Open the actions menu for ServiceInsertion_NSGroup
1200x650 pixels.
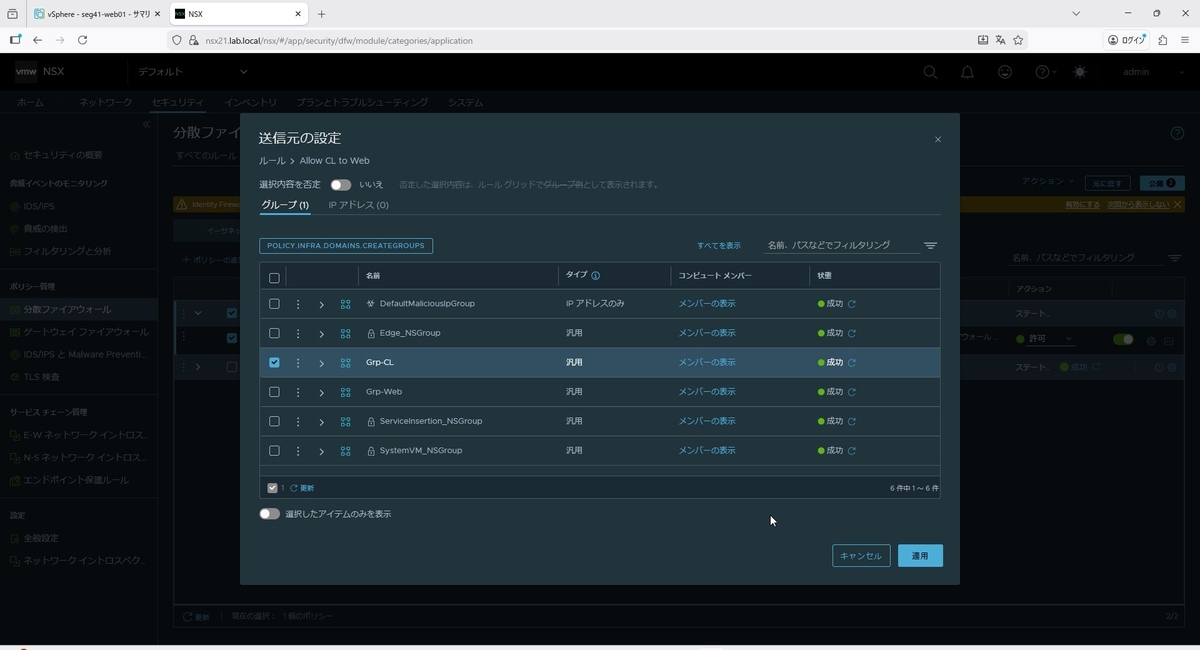pos(298,421)
